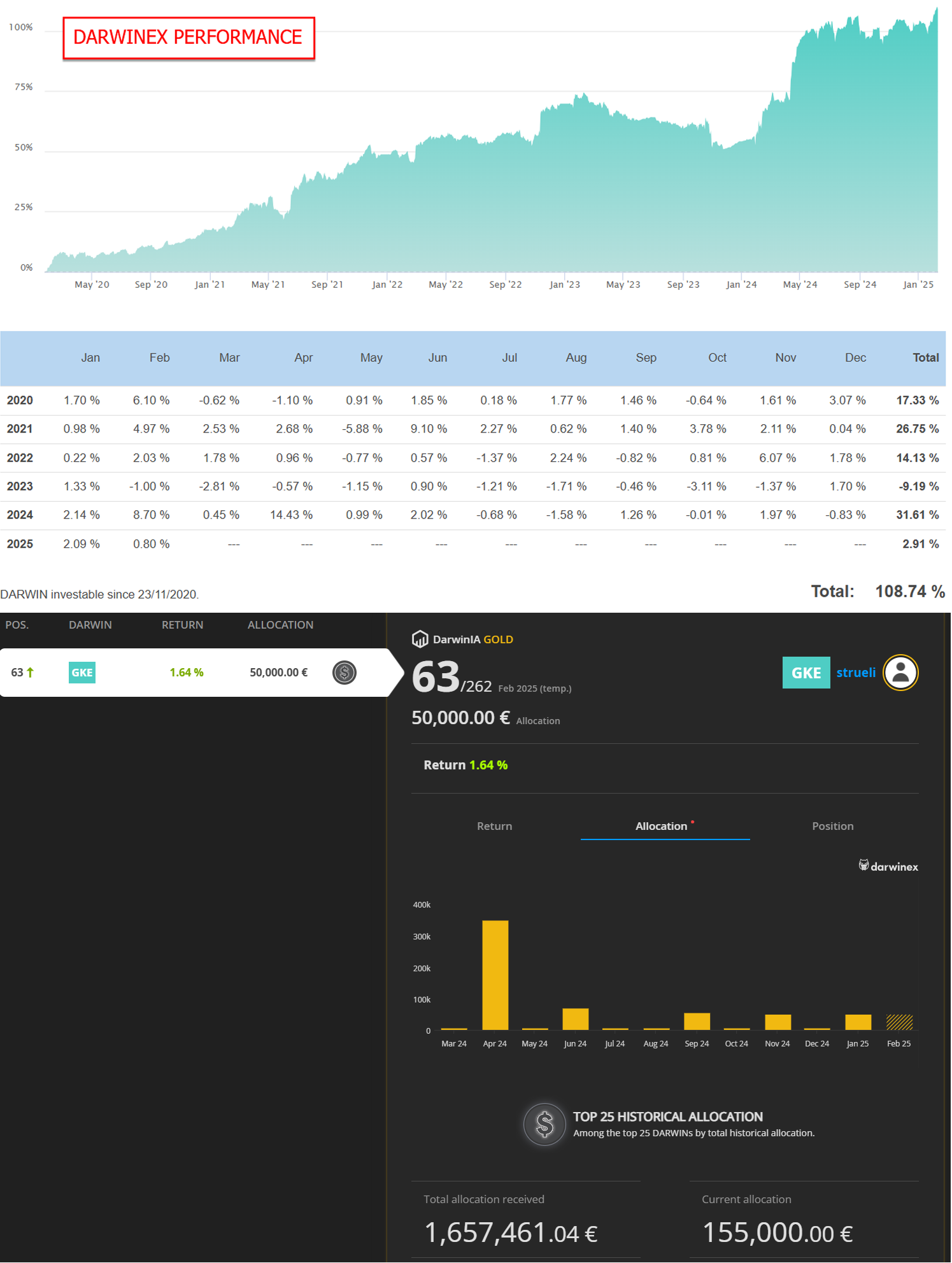Click "DARWIN investable since 23/11/2020." note
Image resolution: width=952 pixels, height=1263 pixels.
(x=99, y=594)
